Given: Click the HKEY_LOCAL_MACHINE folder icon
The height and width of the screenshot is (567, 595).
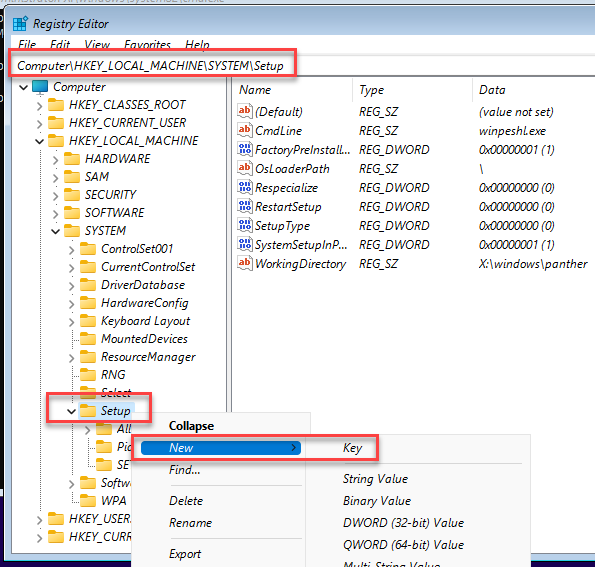Looking at the screenshot, I should pyautogui.click(x=56, y=141).
